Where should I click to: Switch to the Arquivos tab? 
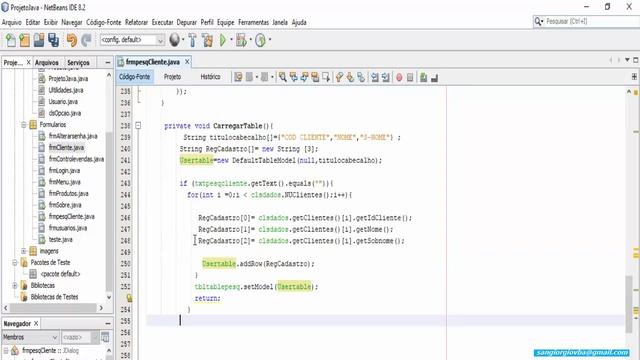[47, 62]
